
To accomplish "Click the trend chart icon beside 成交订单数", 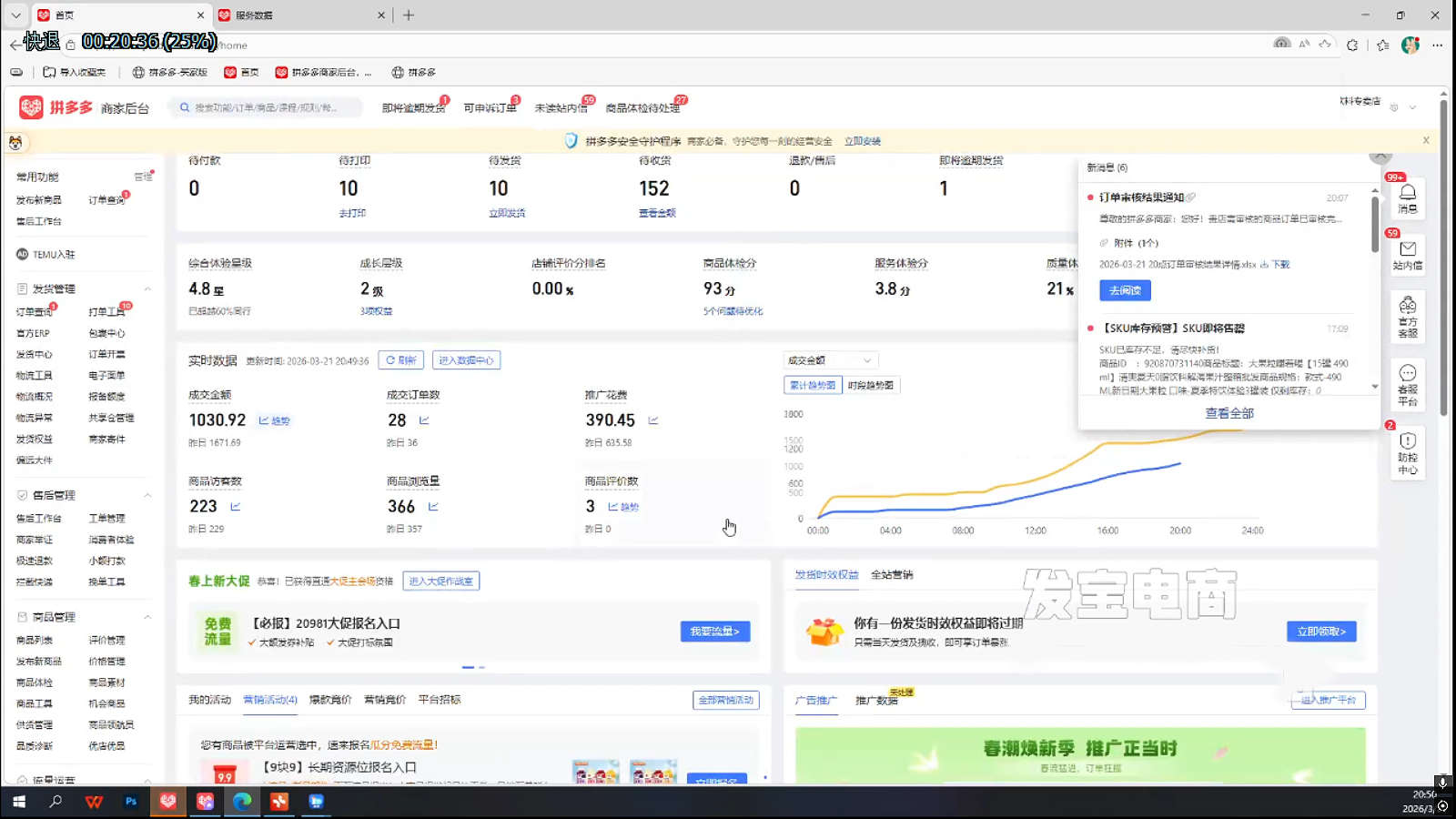I will 424,420.
